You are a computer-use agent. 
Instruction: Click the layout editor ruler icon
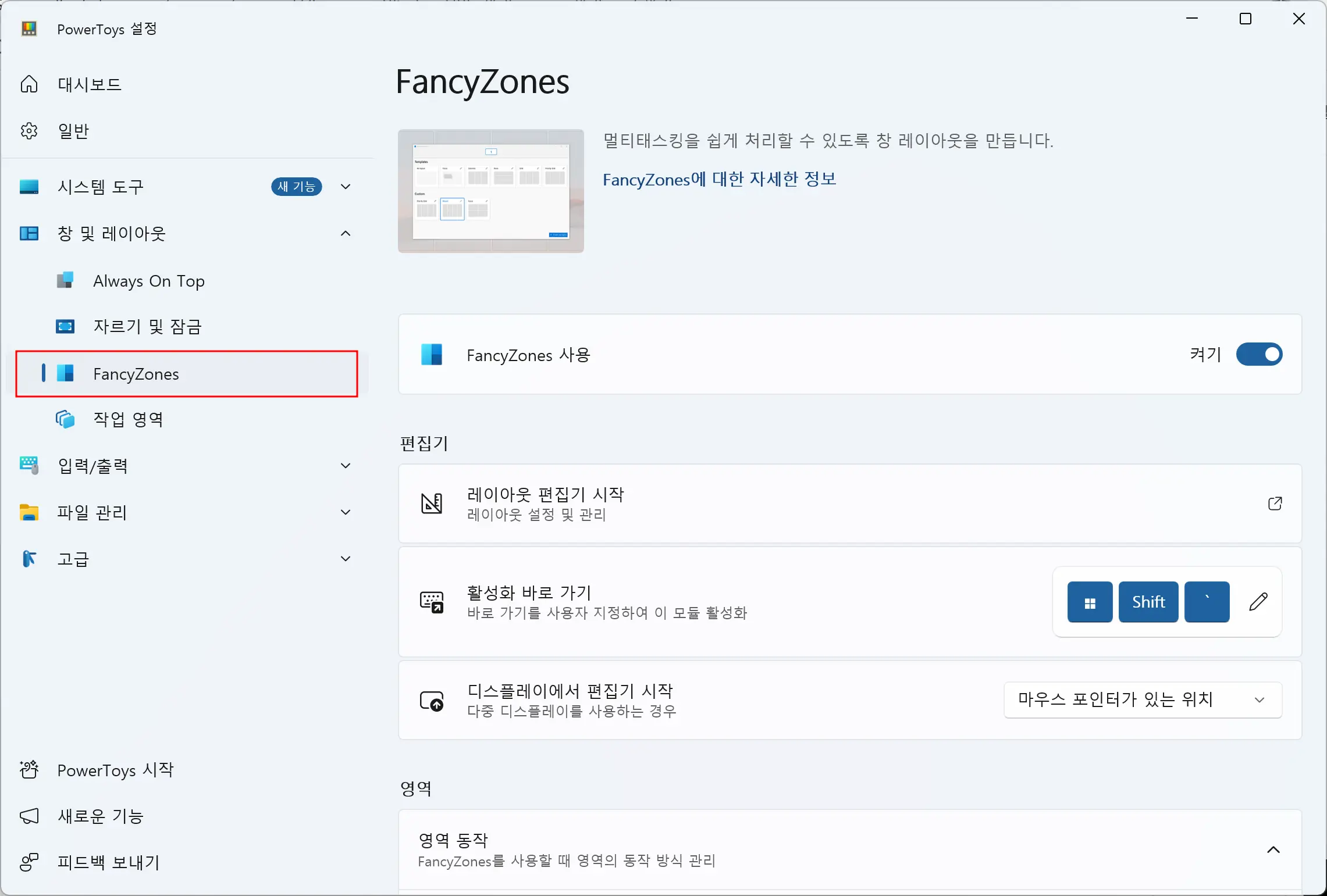[432, 504]
